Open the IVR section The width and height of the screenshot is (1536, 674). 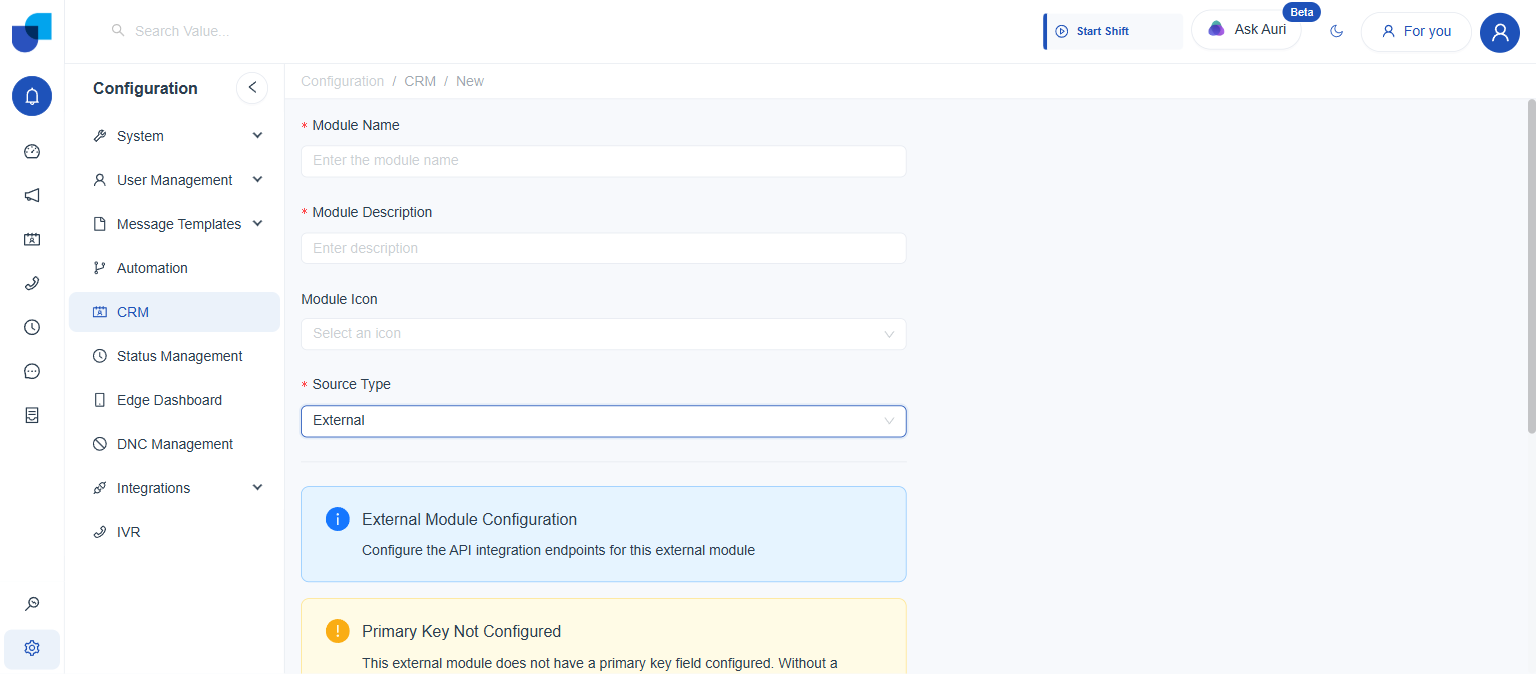click(x=174, y=532)
